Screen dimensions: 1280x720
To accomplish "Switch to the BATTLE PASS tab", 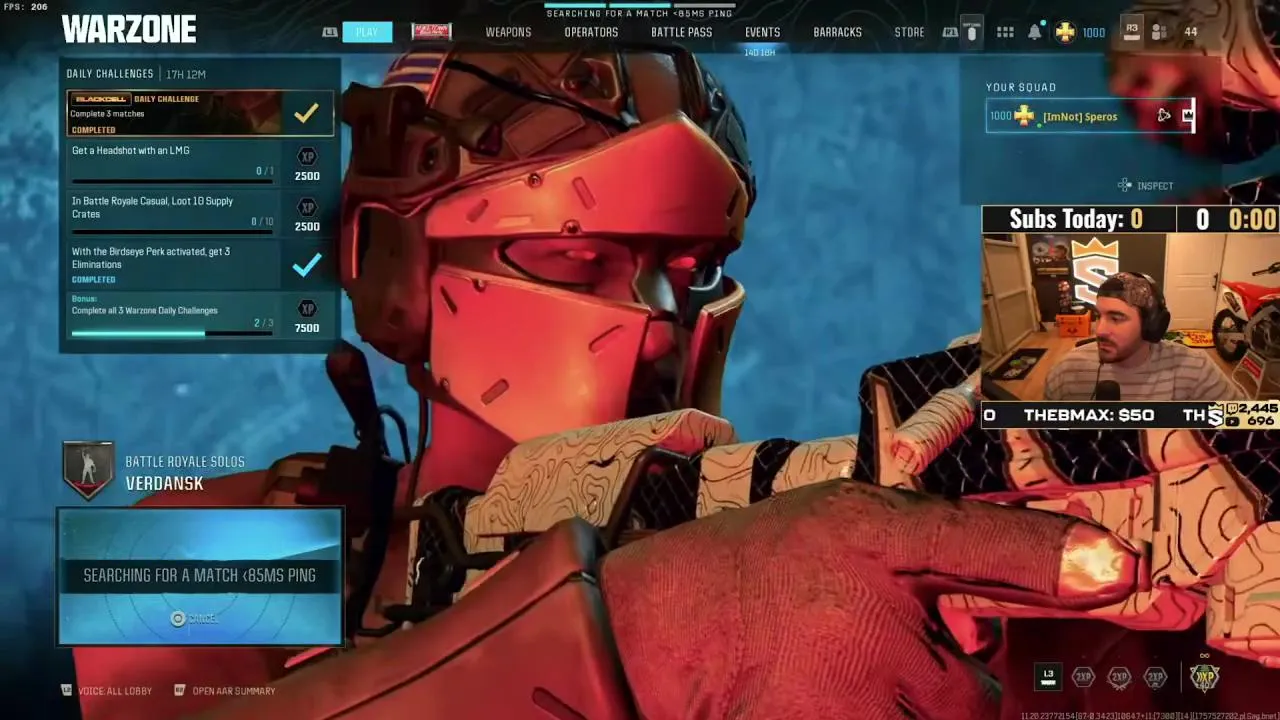I will pos(681,32).
